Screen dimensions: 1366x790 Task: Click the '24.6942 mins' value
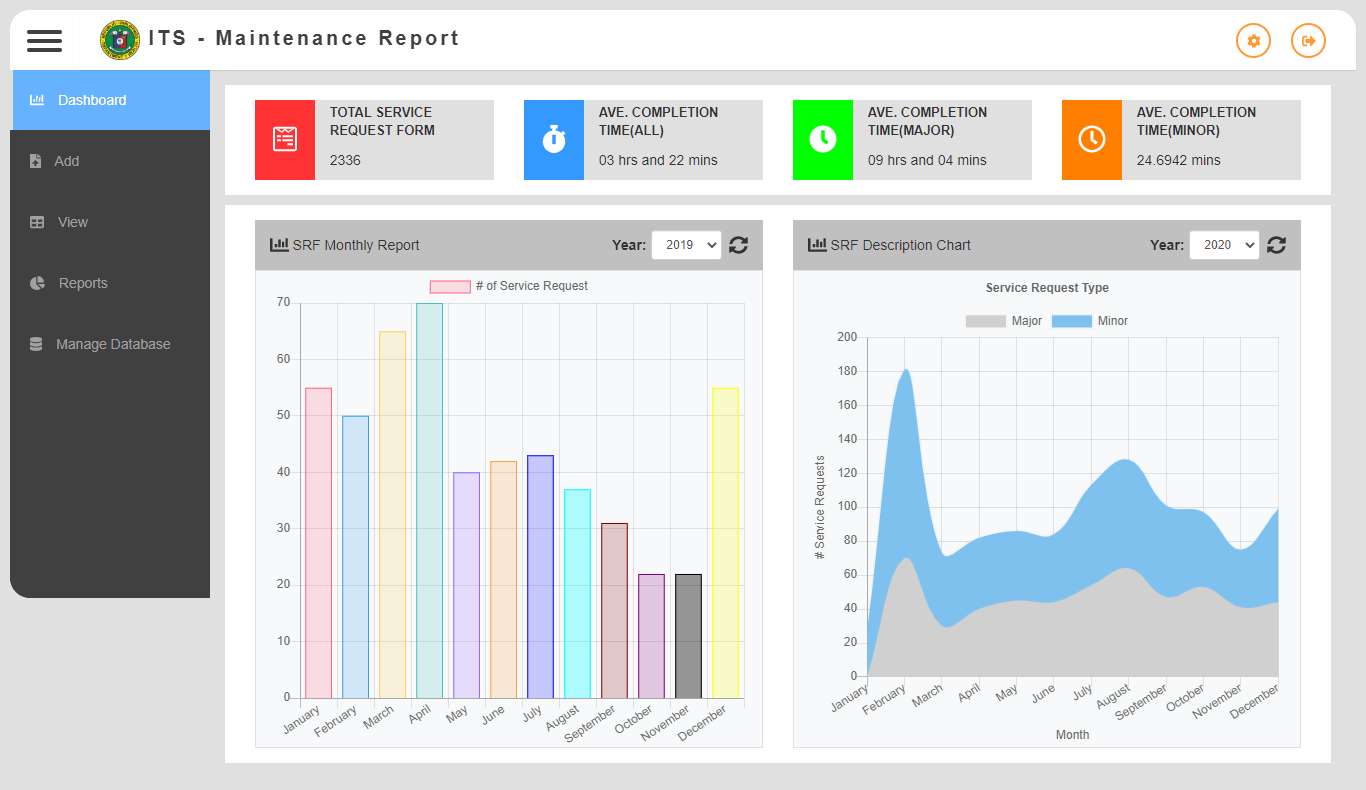click(x=1179, y=160)
